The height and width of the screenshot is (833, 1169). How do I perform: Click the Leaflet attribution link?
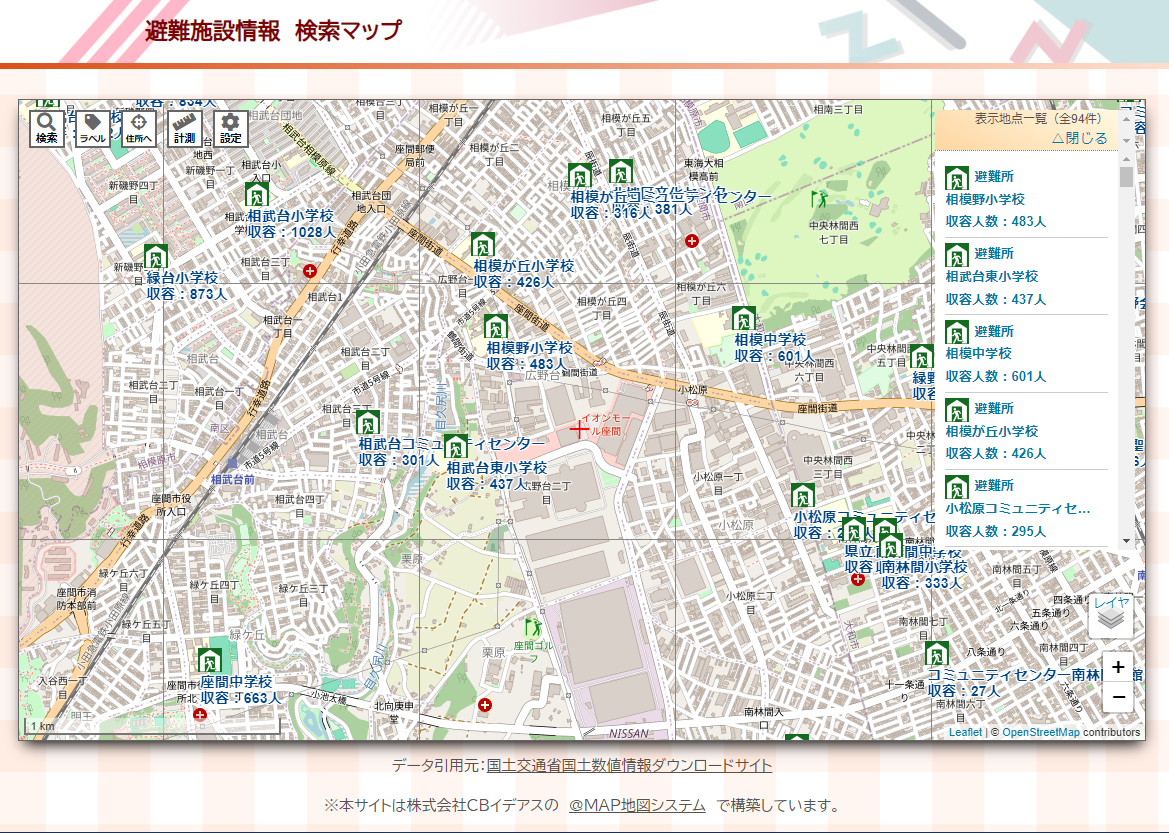(x=965, y=732)
